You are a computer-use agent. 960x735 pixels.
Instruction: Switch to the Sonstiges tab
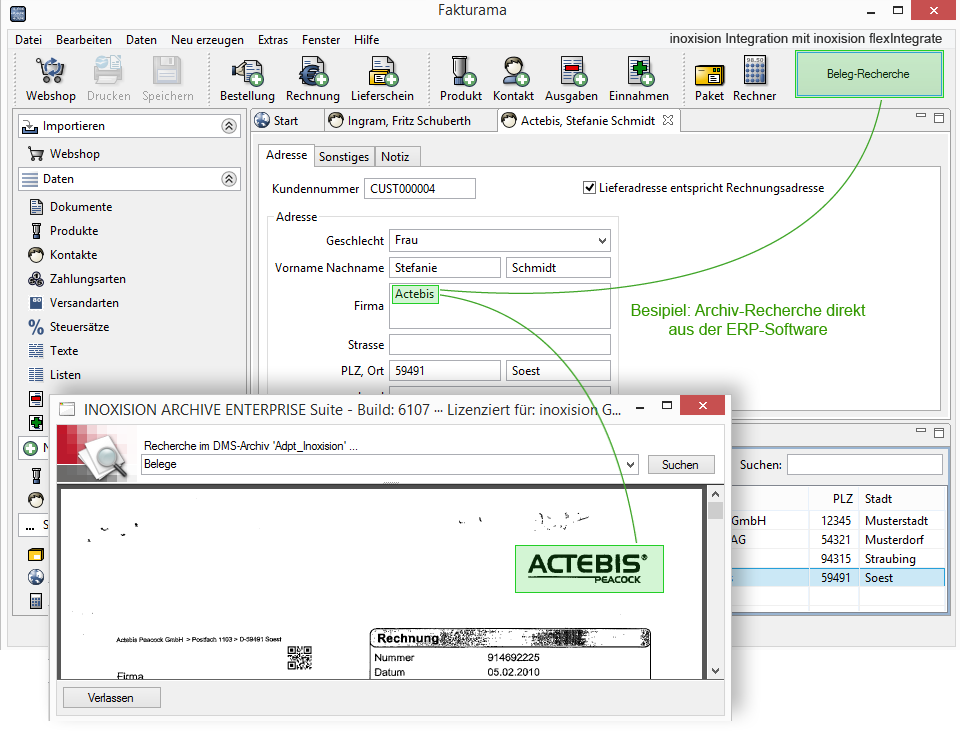pyautogui.click(x=344, y=157)
